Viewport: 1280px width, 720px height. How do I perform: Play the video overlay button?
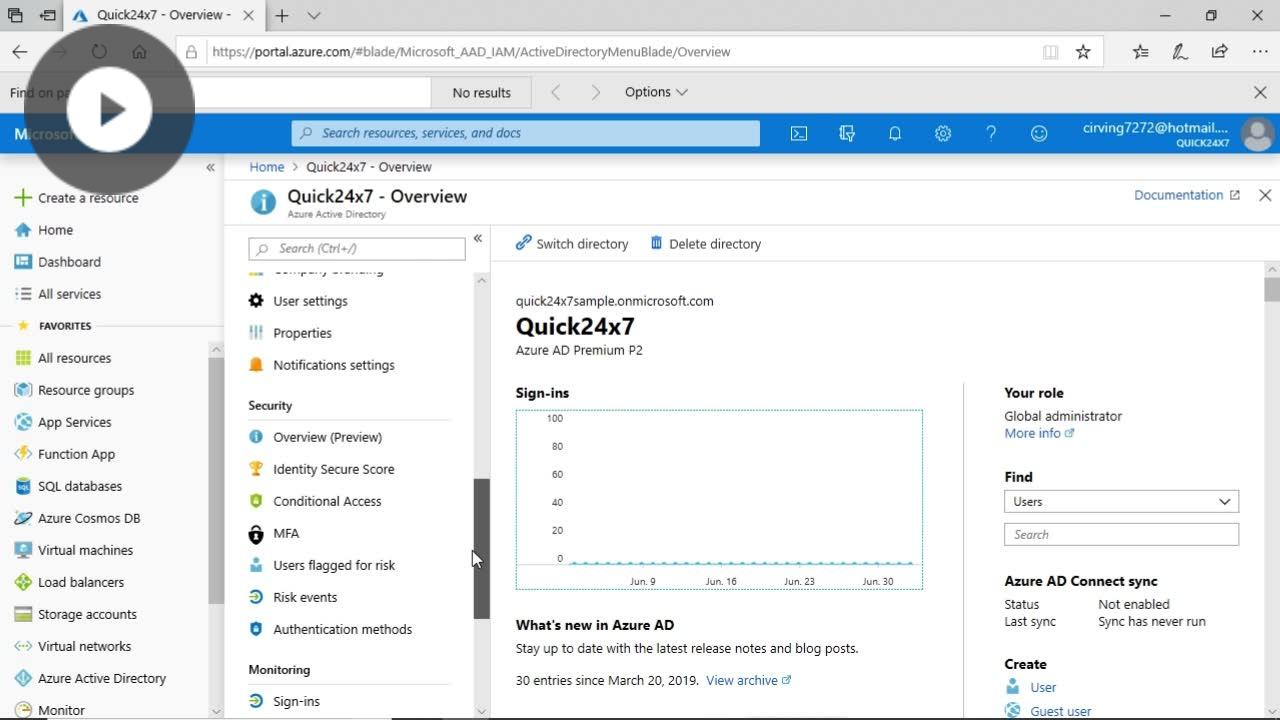point(109,109)
